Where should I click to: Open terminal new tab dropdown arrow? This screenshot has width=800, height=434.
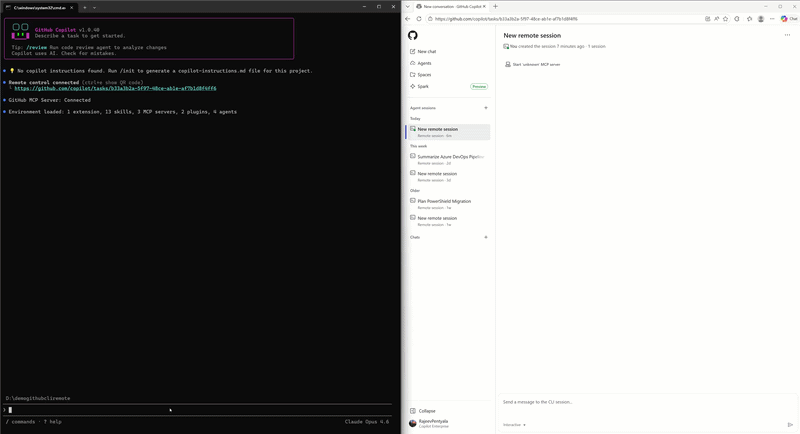94,7
